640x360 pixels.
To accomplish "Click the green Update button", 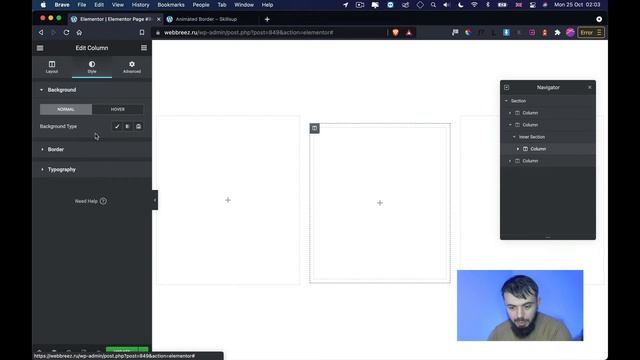I will point(122,350).
